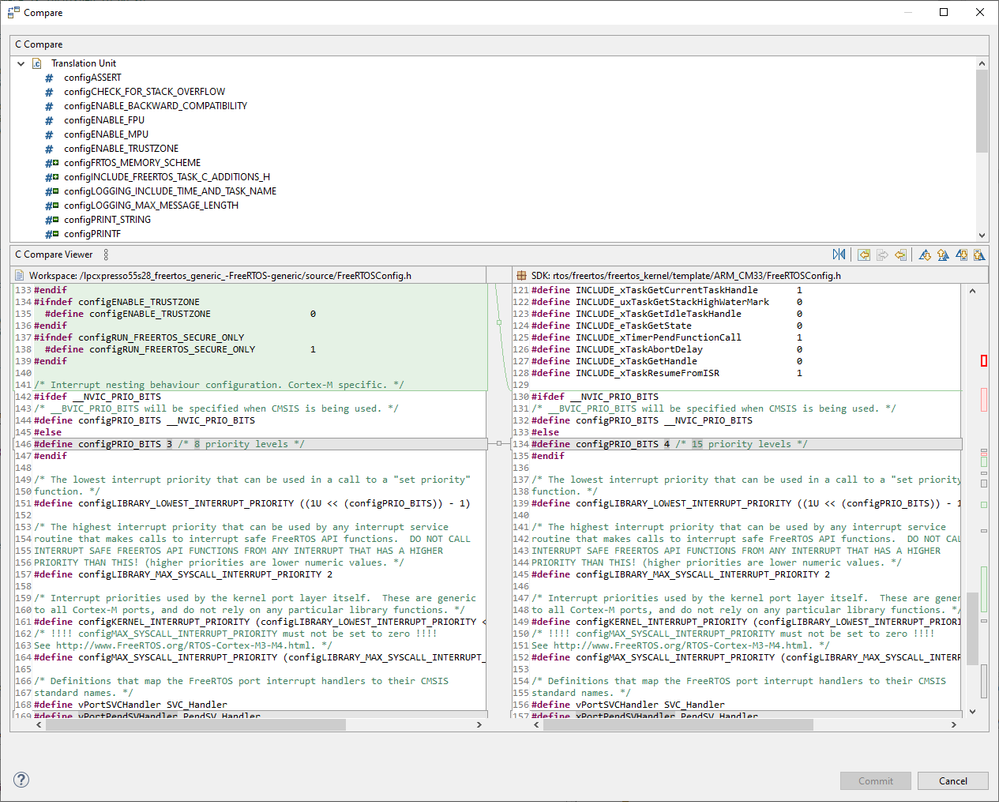The width and height of the screenshot is (999, 802).
Task: Select configCHECK_FOR_STACK_OVERFLOW entry
Action: point(144,92)
